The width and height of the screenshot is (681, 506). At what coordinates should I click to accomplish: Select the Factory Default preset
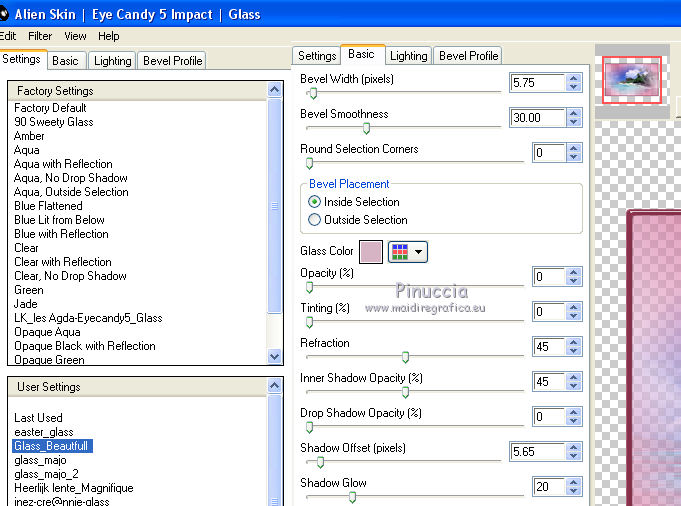tap(50, 108)
